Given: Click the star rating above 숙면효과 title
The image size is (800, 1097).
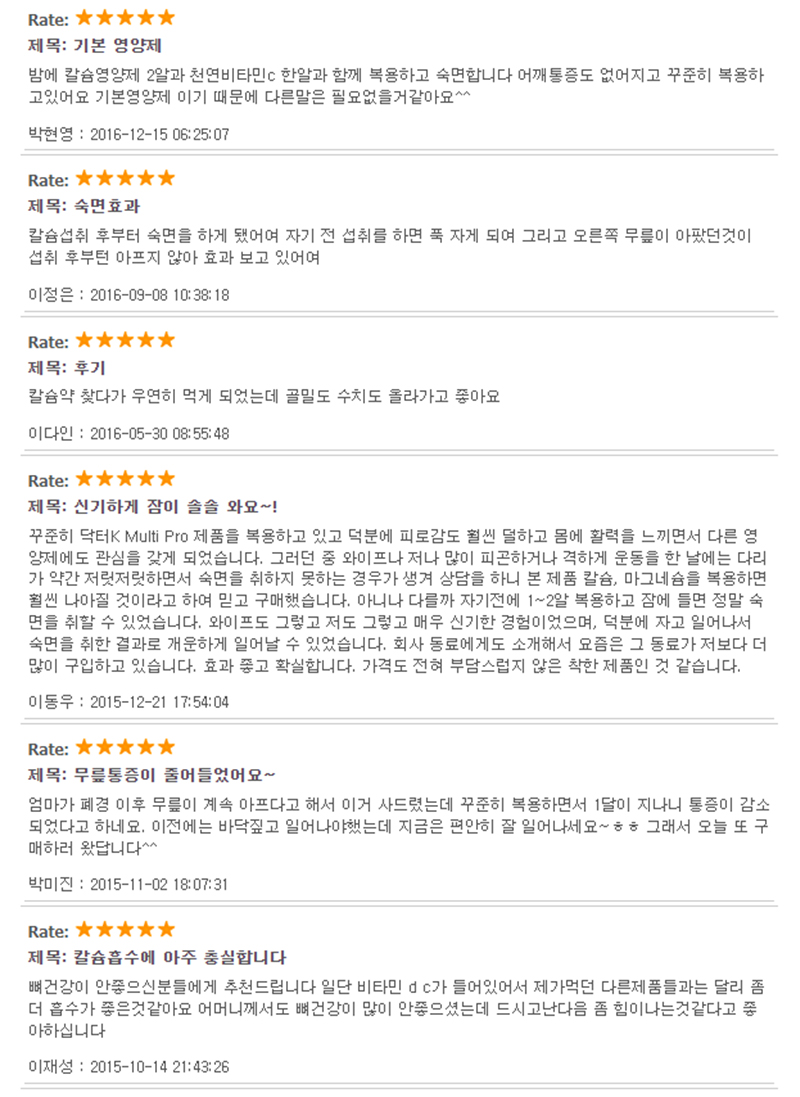Looking at the screenshot, I should coord(125,178).
